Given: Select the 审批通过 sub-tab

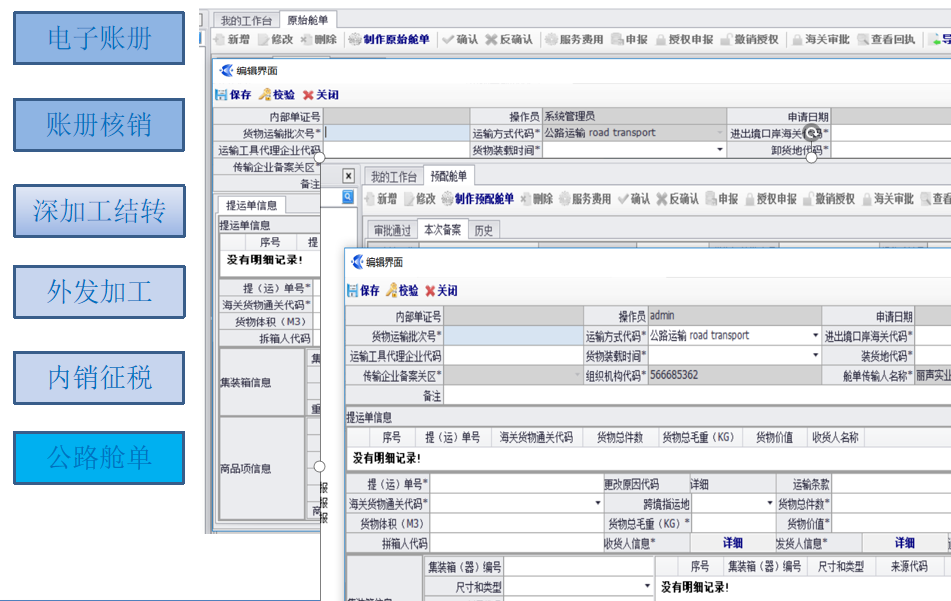Looking at the screenshot, I should 392,230.
